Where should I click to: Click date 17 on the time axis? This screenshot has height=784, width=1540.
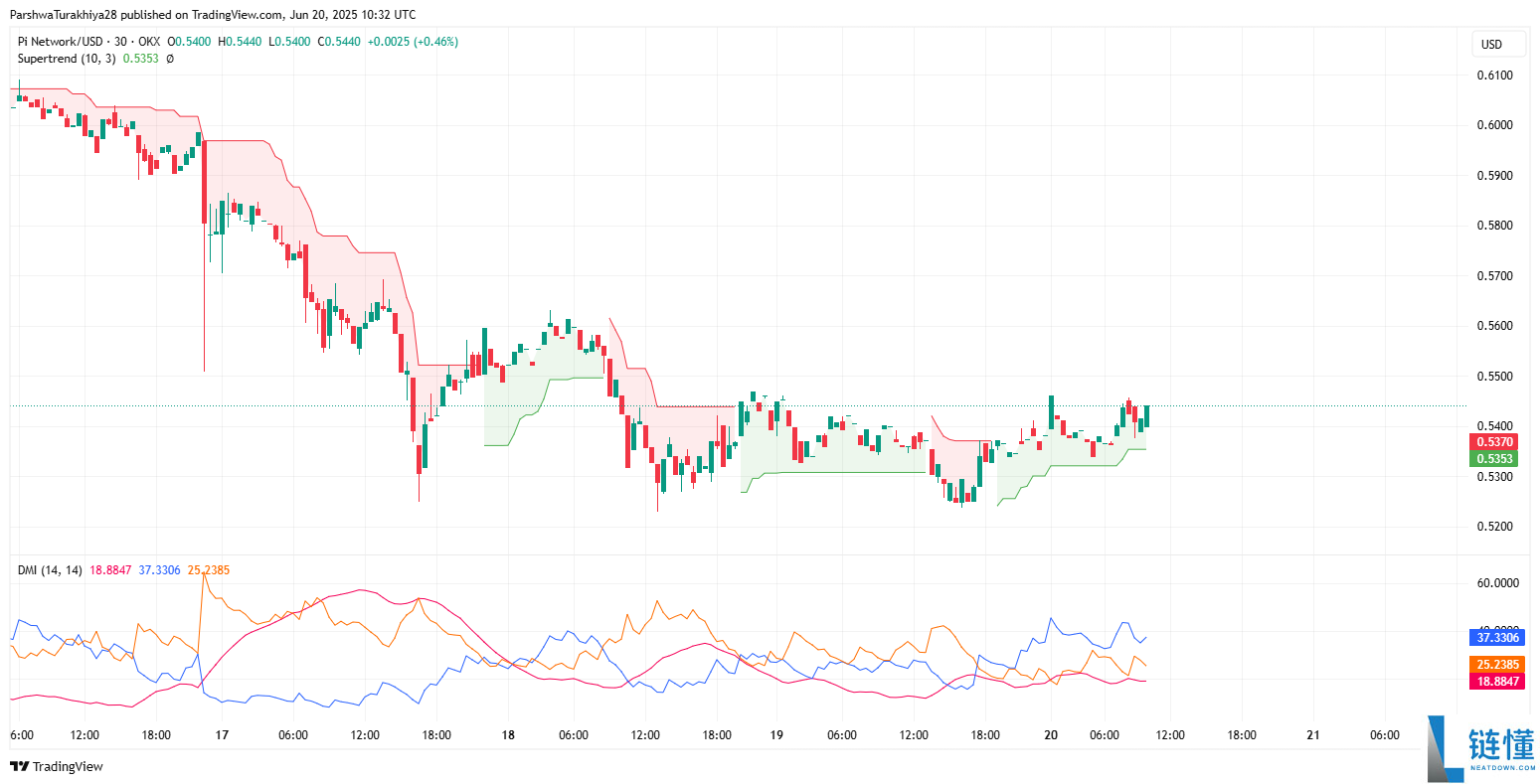[x=222, y=735]
